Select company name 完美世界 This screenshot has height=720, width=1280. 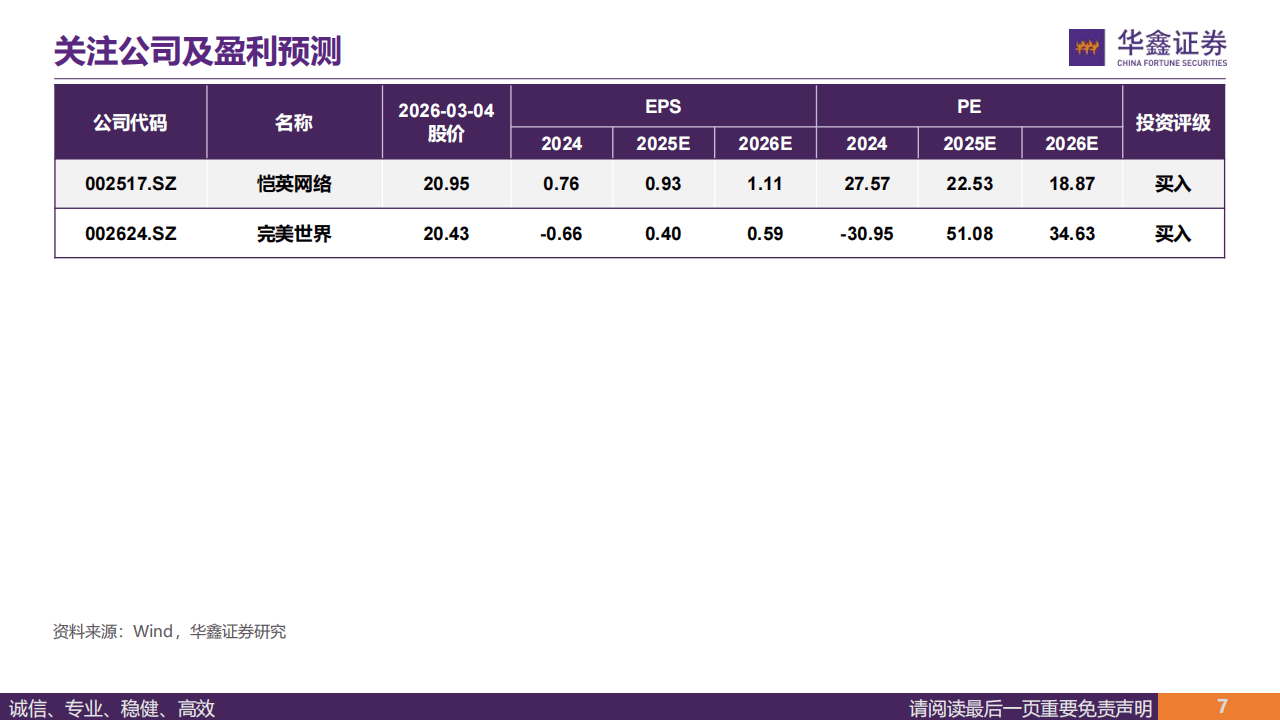point(294,234)
